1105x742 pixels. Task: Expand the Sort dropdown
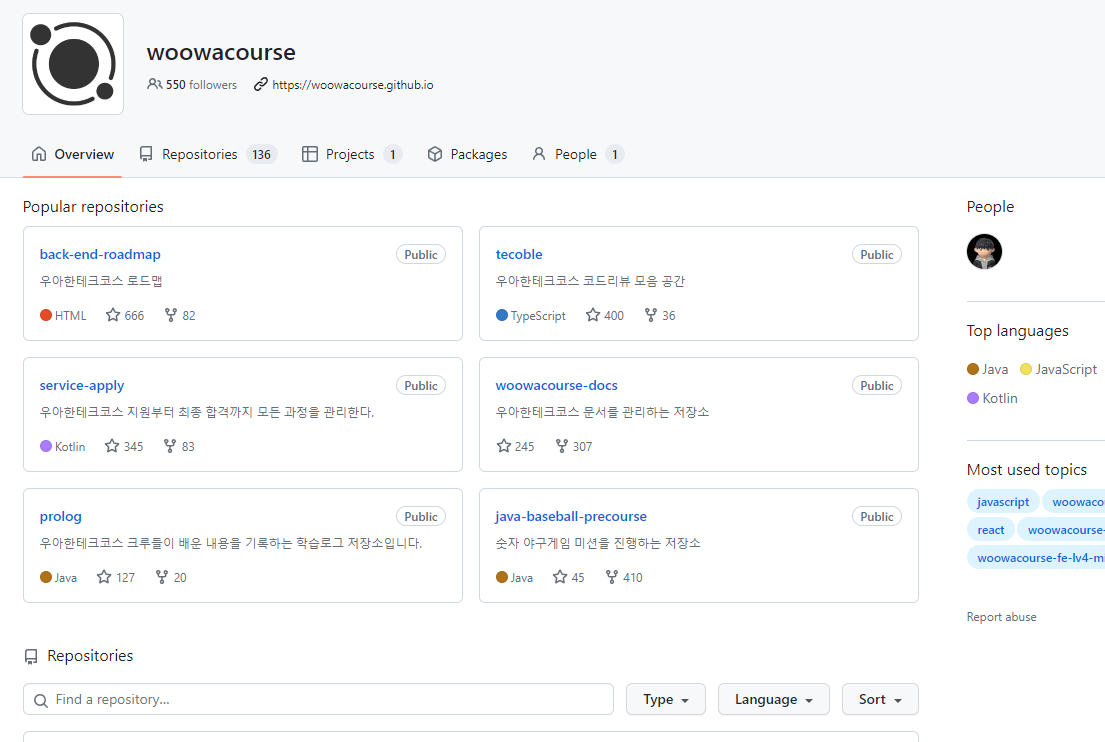880,700
